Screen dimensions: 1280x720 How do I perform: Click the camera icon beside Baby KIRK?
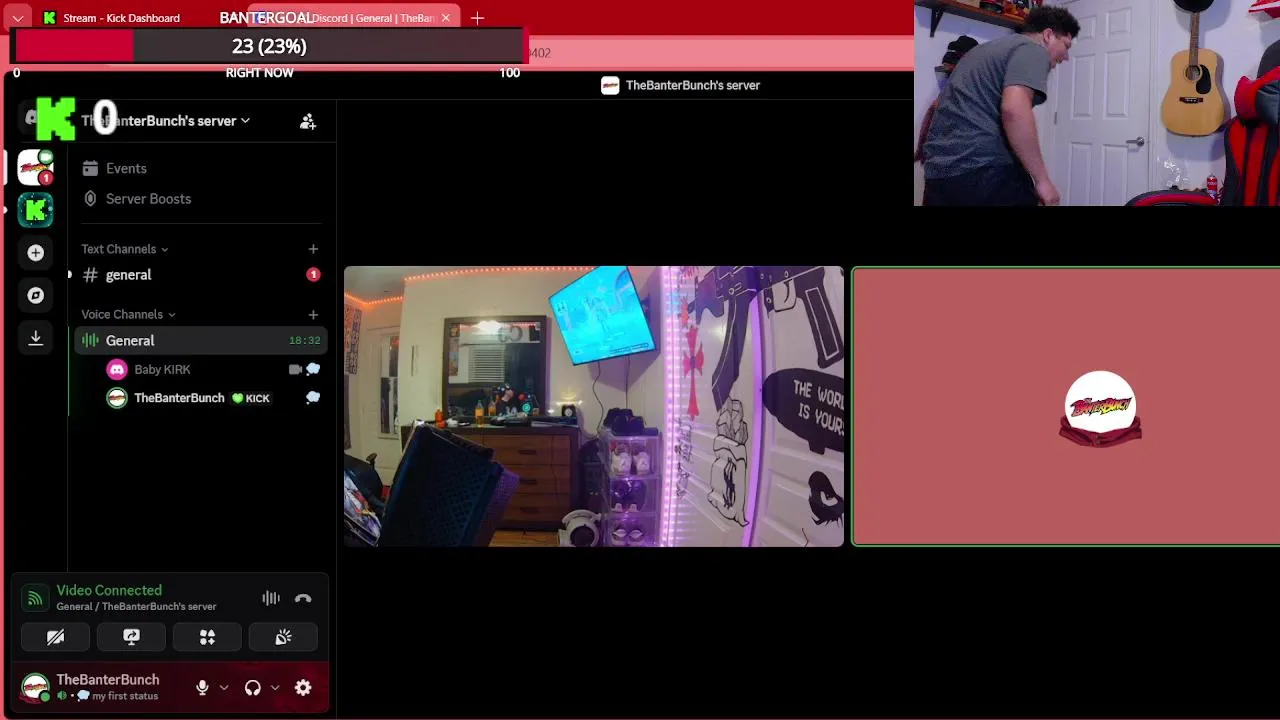click(x=295, y=369)
